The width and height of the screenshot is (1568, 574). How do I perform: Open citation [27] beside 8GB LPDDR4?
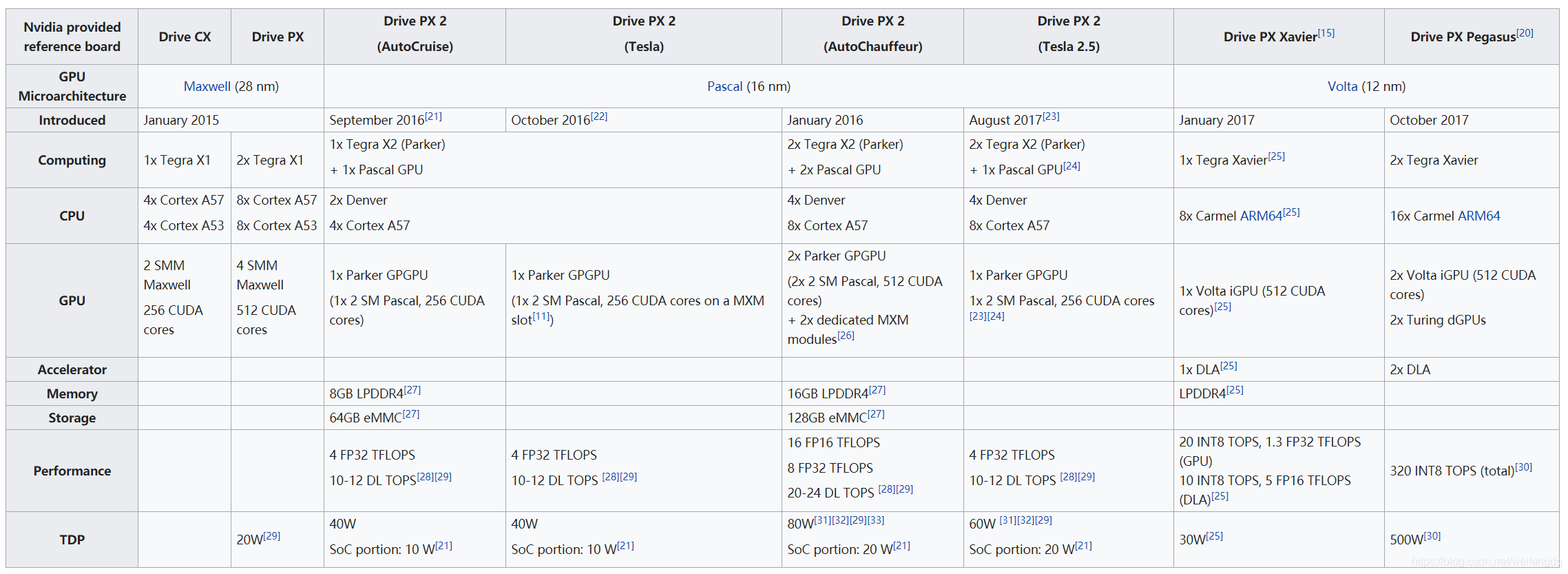pyautogui.click(x=412, y=389)
